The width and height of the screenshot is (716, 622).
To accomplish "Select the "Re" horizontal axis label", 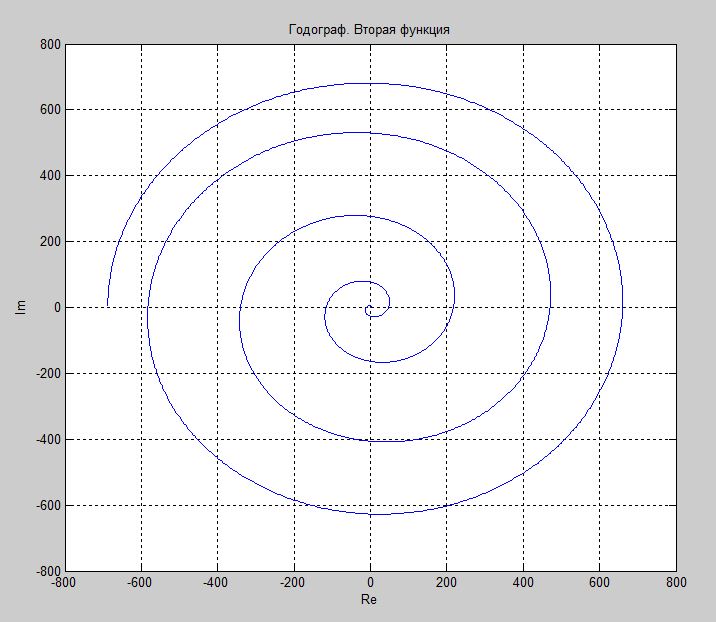I will (x=369, y=599).
